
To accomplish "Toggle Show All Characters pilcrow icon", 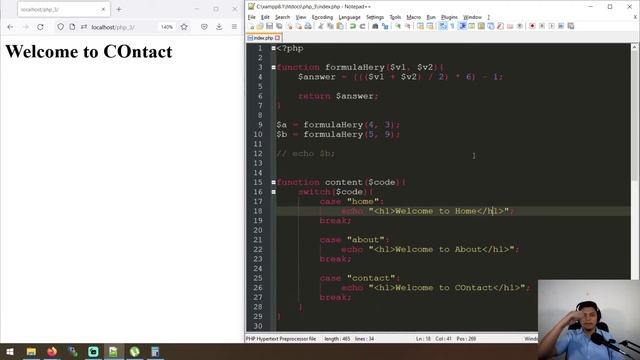I will click(452, 26).
